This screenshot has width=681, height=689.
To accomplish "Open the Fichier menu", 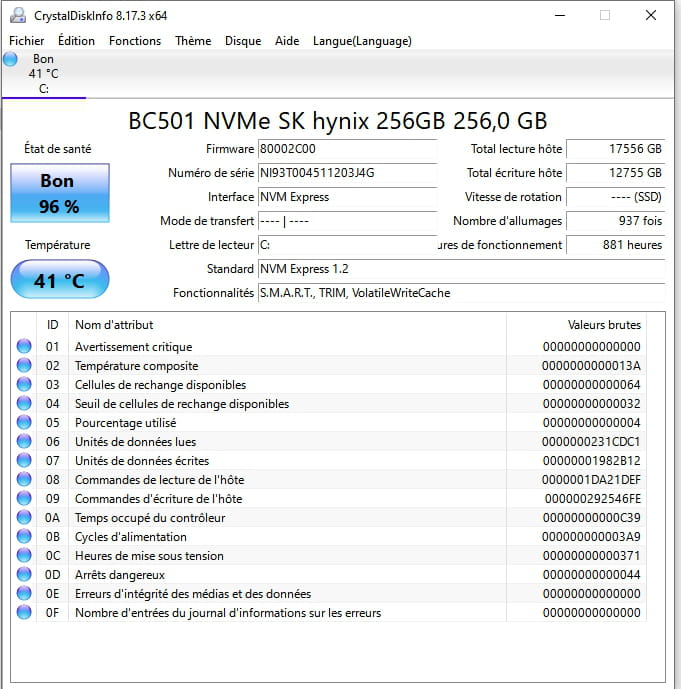I will coord(26,41).
